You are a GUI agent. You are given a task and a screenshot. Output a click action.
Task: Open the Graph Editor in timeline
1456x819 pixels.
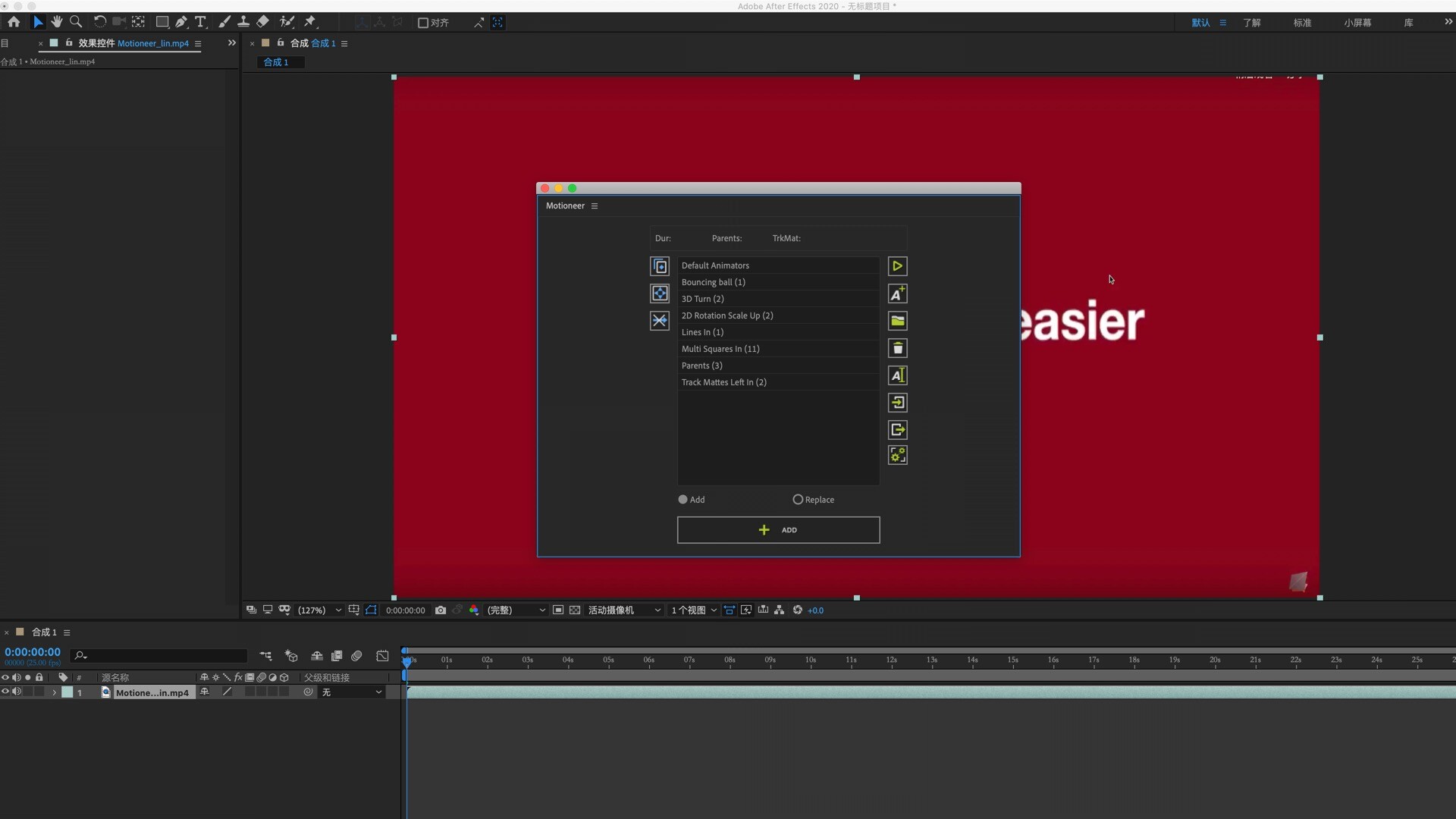point(383,656)
